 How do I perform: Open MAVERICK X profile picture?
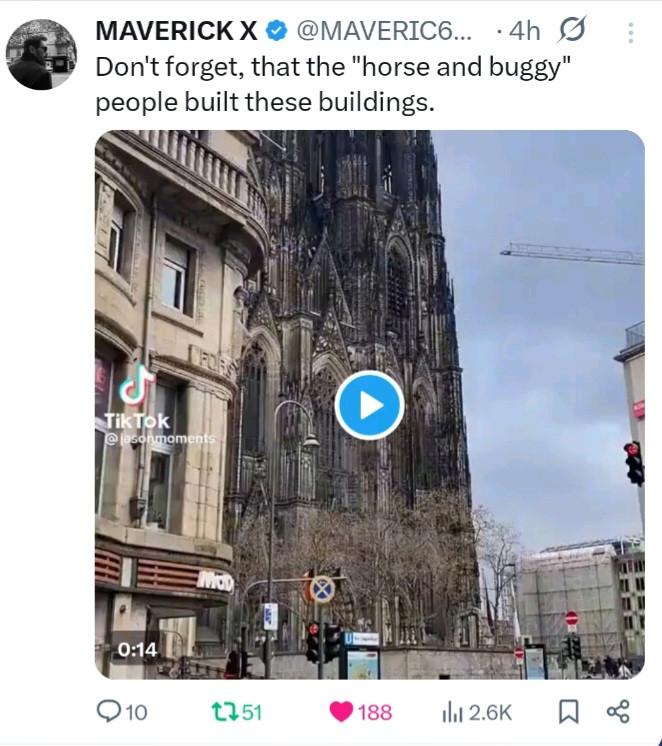click(x=41, y=55)
